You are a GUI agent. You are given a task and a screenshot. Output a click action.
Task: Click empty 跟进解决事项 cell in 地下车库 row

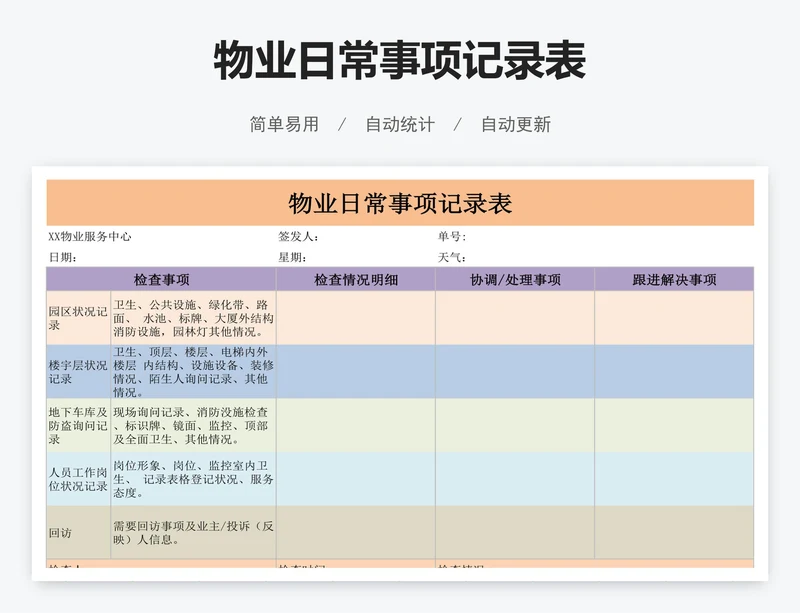click(674, 425)
